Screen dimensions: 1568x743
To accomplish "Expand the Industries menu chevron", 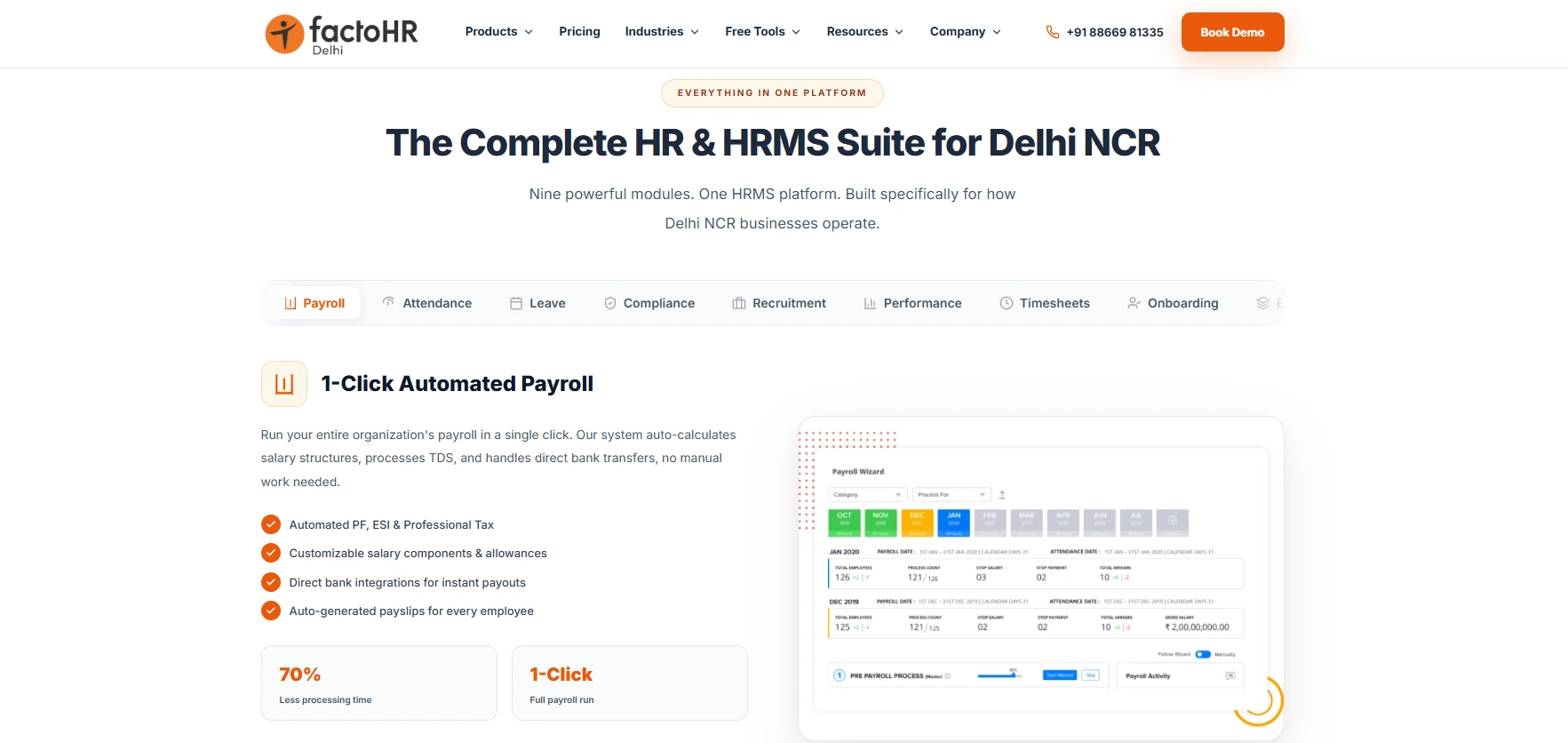I will coord(695,32).
